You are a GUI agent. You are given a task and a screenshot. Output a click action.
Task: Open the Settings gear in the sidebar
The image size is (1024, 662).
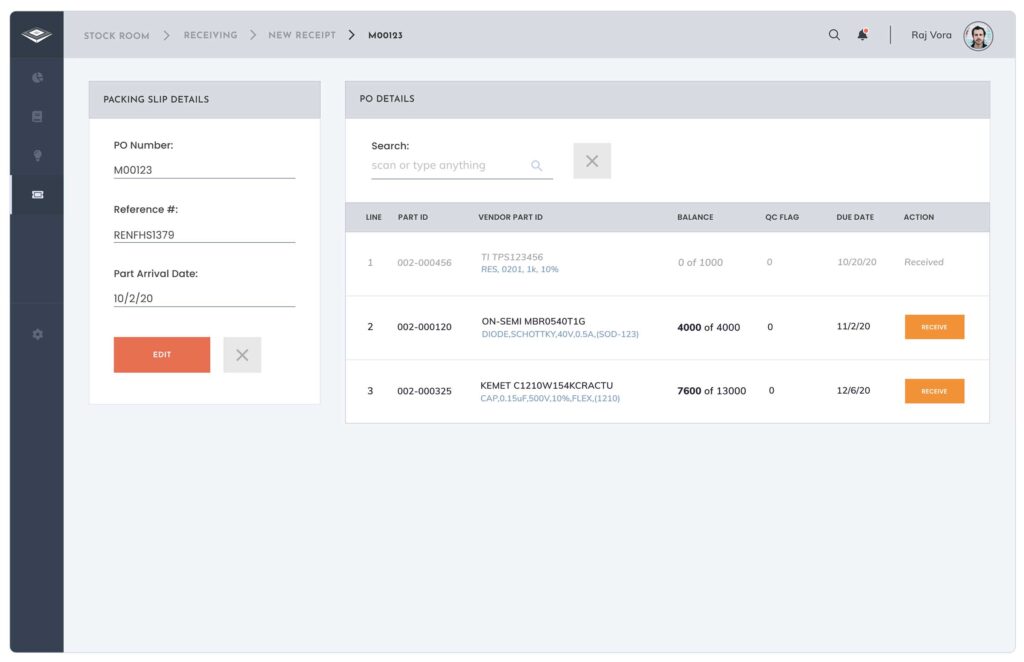pyautogui.click(x=36, y=334)
